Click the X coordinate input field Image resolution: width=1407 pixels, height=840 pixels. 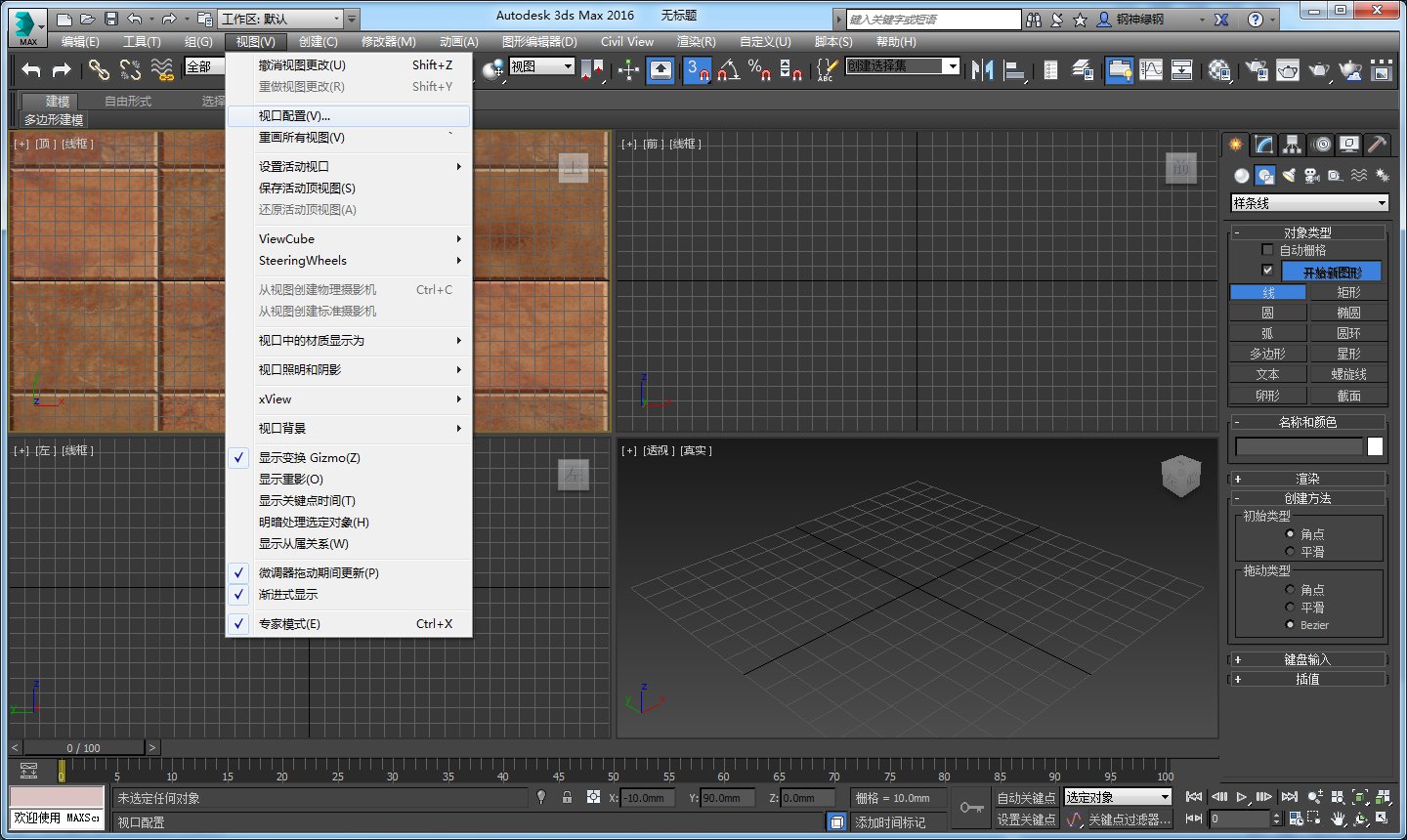click(645, 797)
